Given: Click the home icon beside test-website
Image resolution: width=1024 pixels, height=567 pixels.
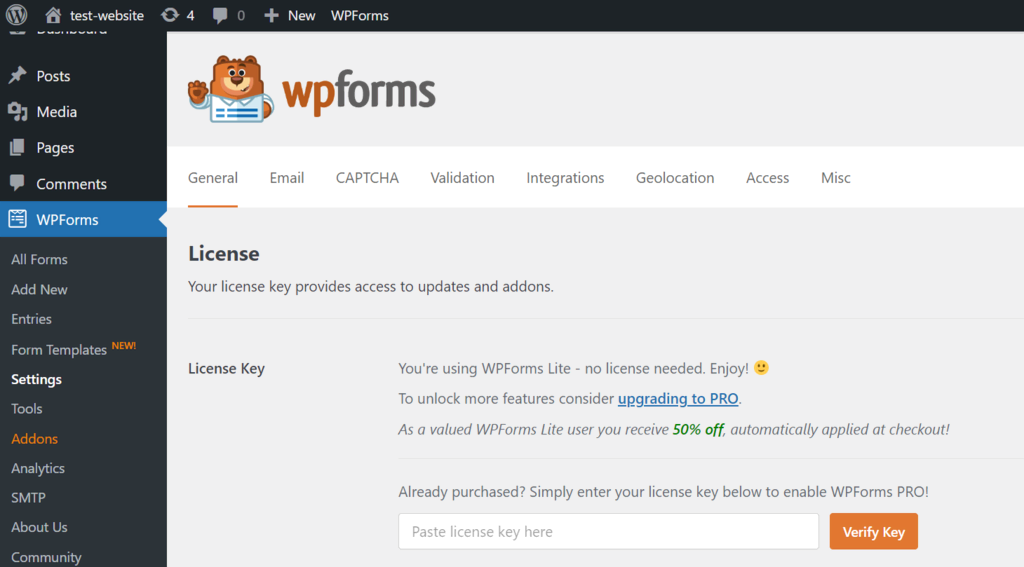Looking at the screenshot, I should point(54,15).
